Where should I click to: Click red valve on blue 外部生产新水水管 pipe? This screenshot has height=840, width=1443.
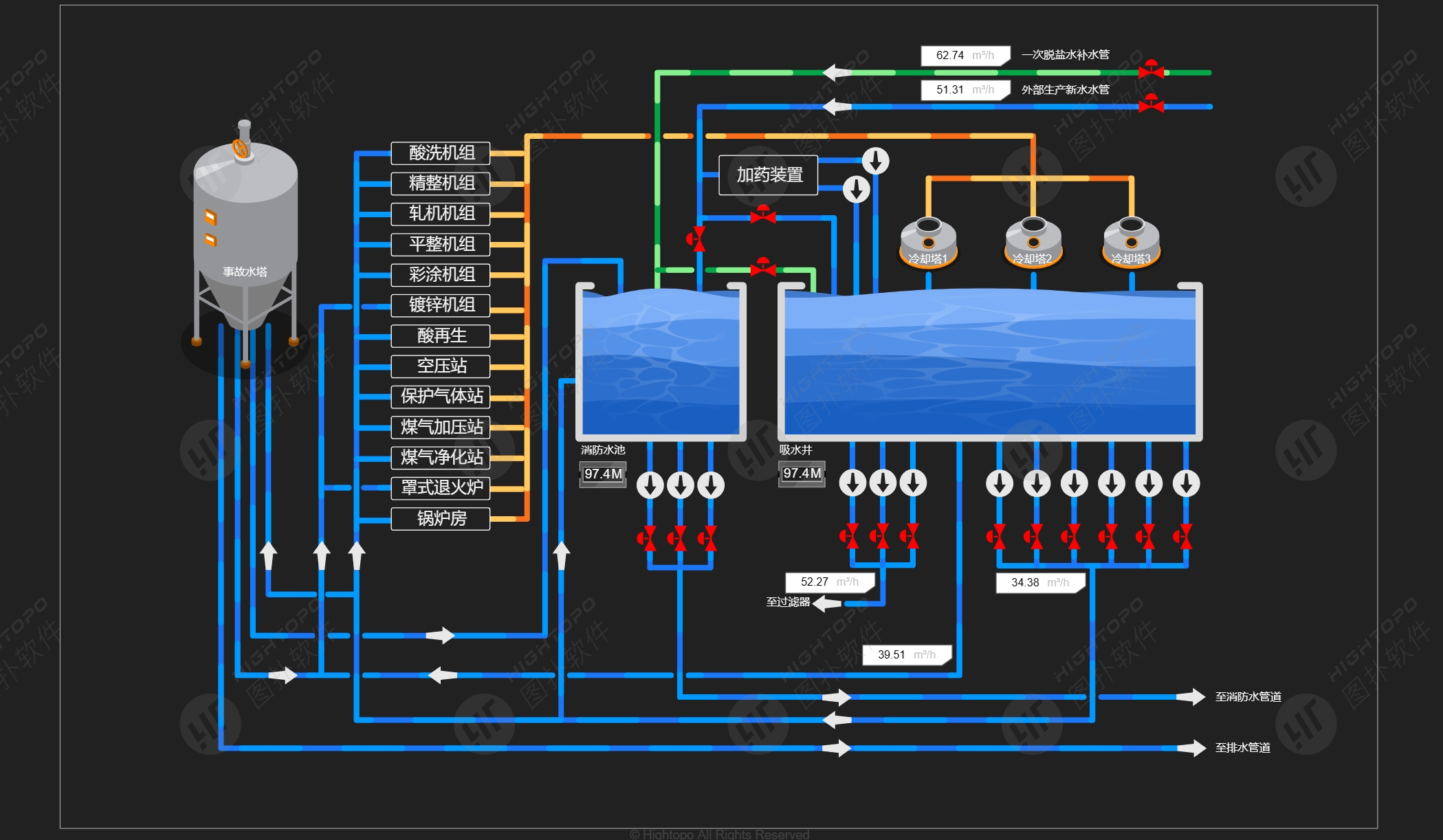pos(1151,104)
